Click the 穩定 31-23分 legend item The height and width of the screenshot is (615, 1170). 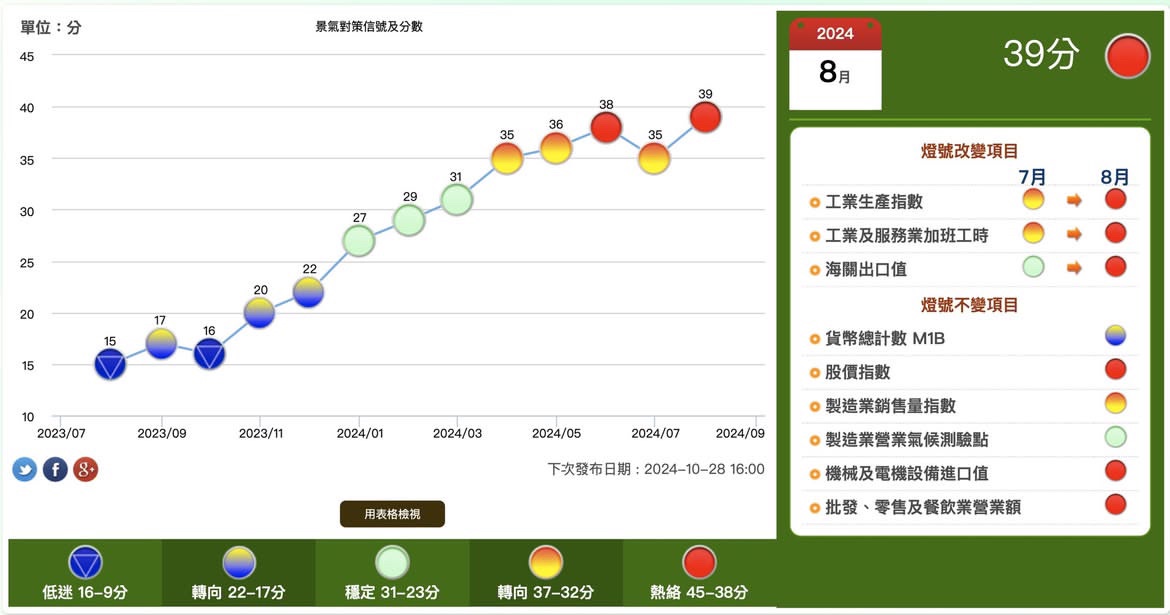coord(392,573)
